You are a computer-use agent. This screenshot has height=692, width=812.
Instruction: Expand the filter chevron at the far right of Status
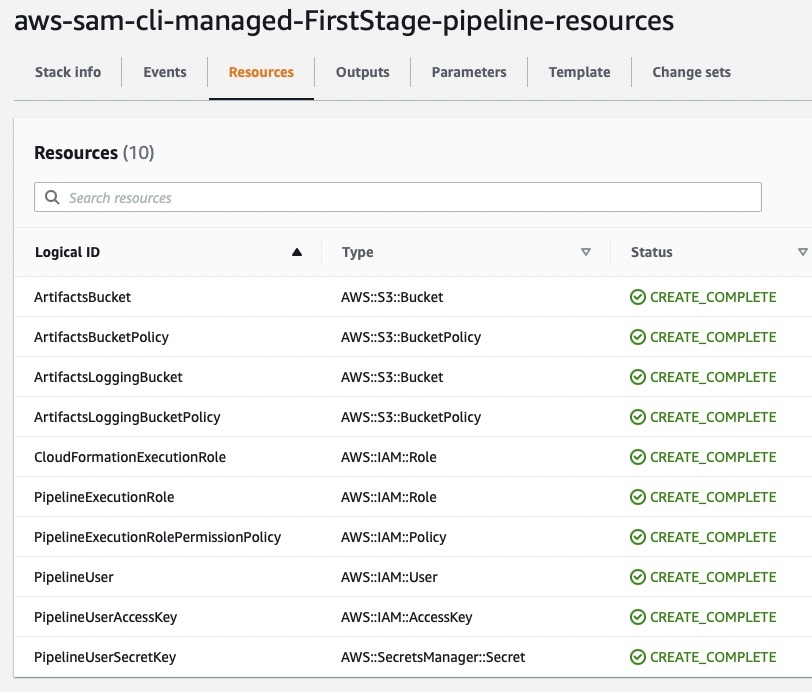[x=803, y=253]
